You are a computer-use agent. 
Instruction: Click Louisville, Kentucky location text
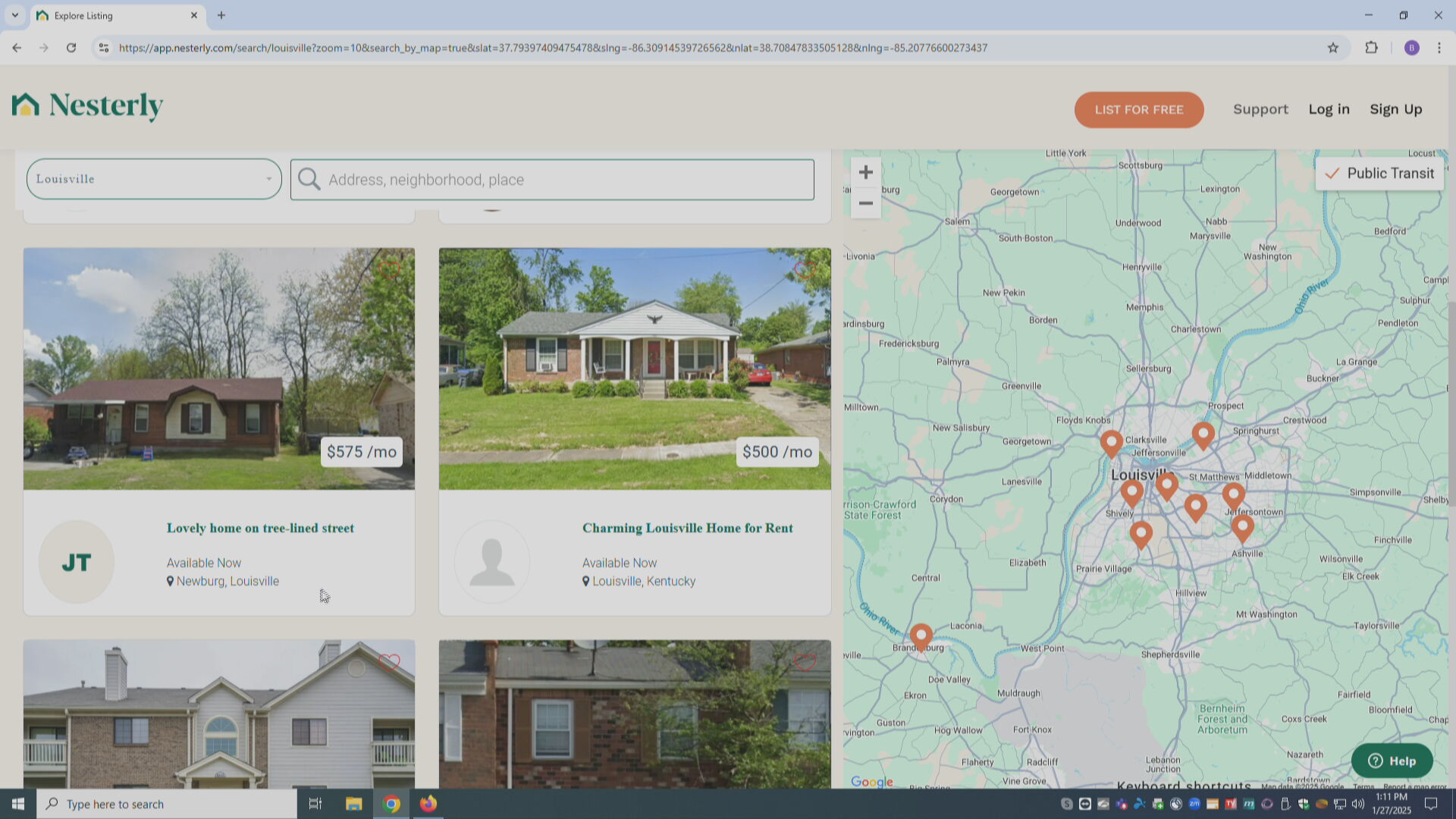point(644,582)
